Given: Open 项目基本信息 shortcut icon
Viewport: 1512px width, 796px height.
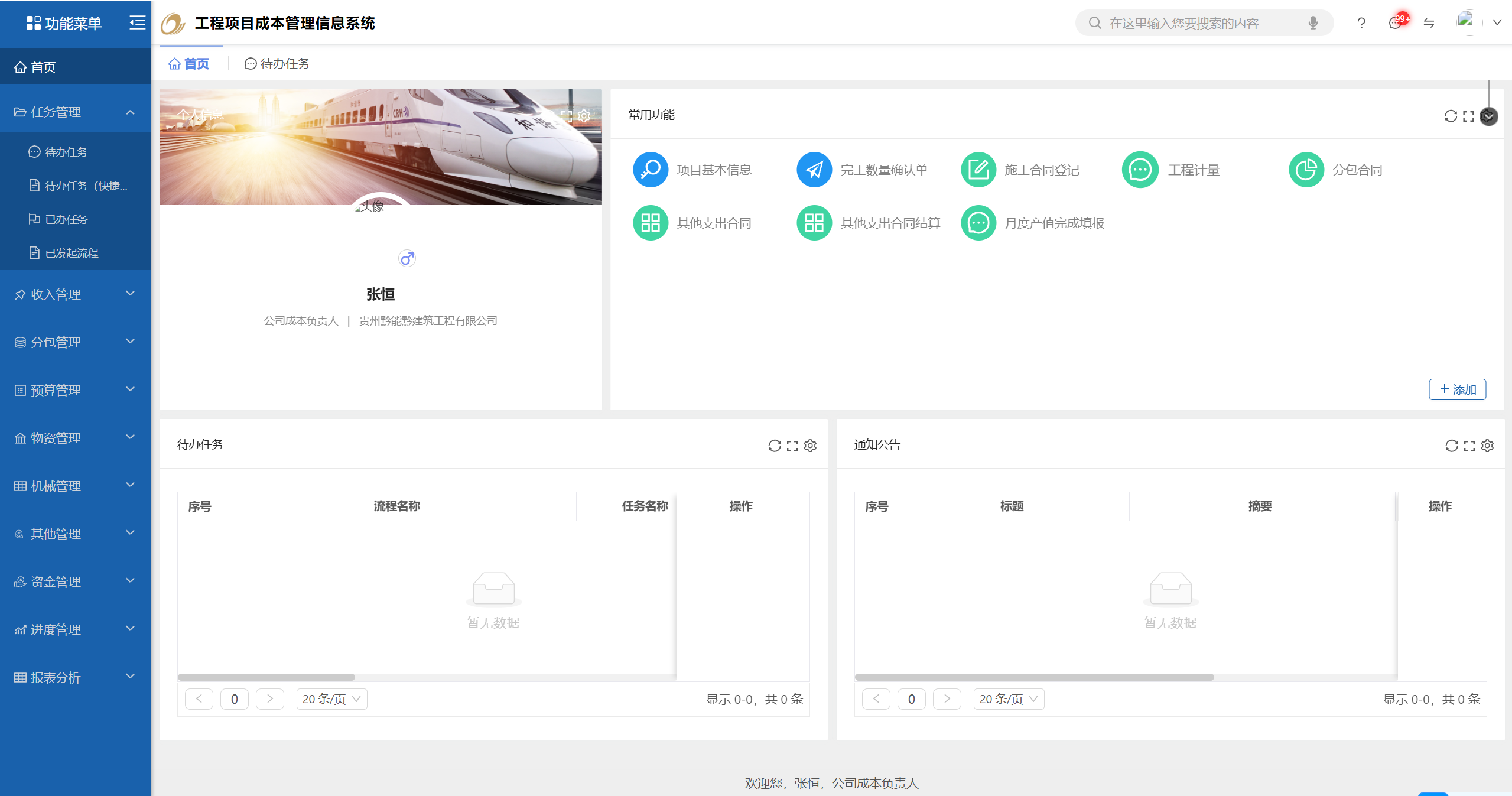Looking at the screenshot, I should click(651, 170).
